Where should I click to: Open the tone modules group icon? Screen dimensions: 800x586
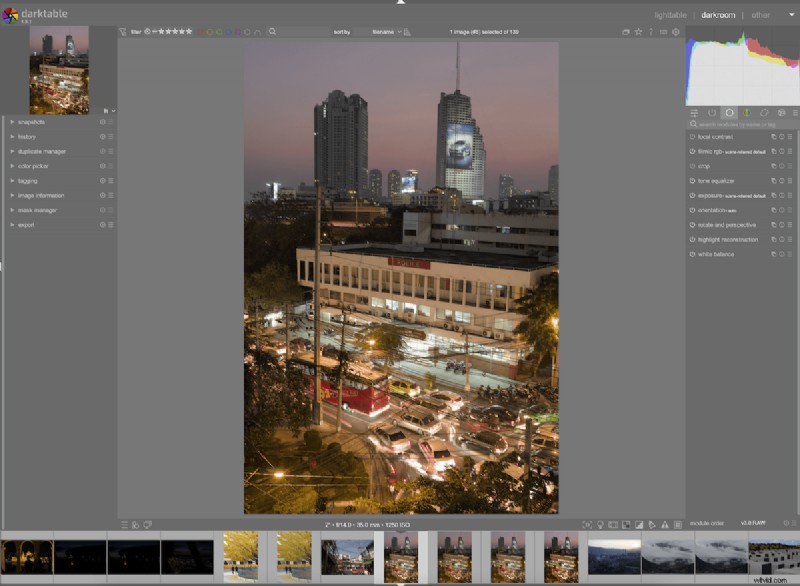pos(730,113)
